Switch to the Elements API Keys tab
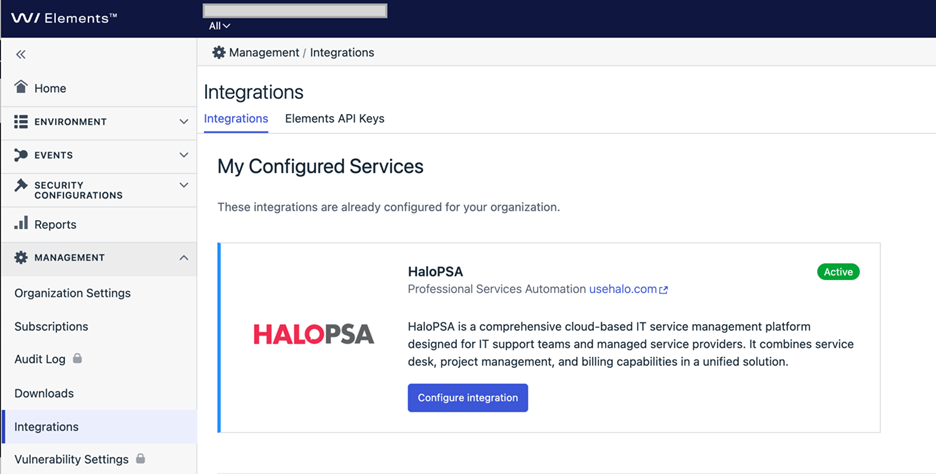Image resolution: width=936 pixels, height=474 pixels. click(334, 118)
